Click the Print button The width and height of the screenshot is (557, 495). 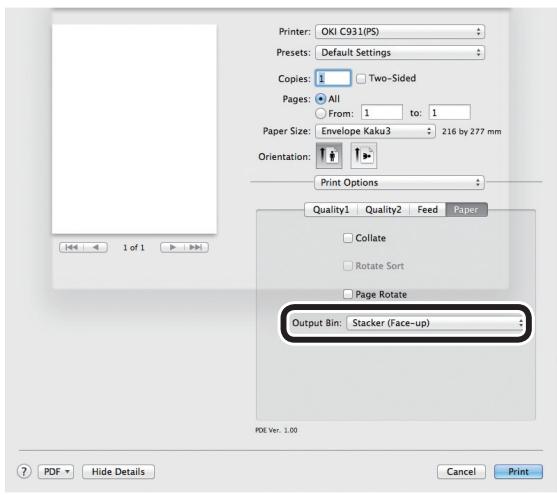click(518, 472)
